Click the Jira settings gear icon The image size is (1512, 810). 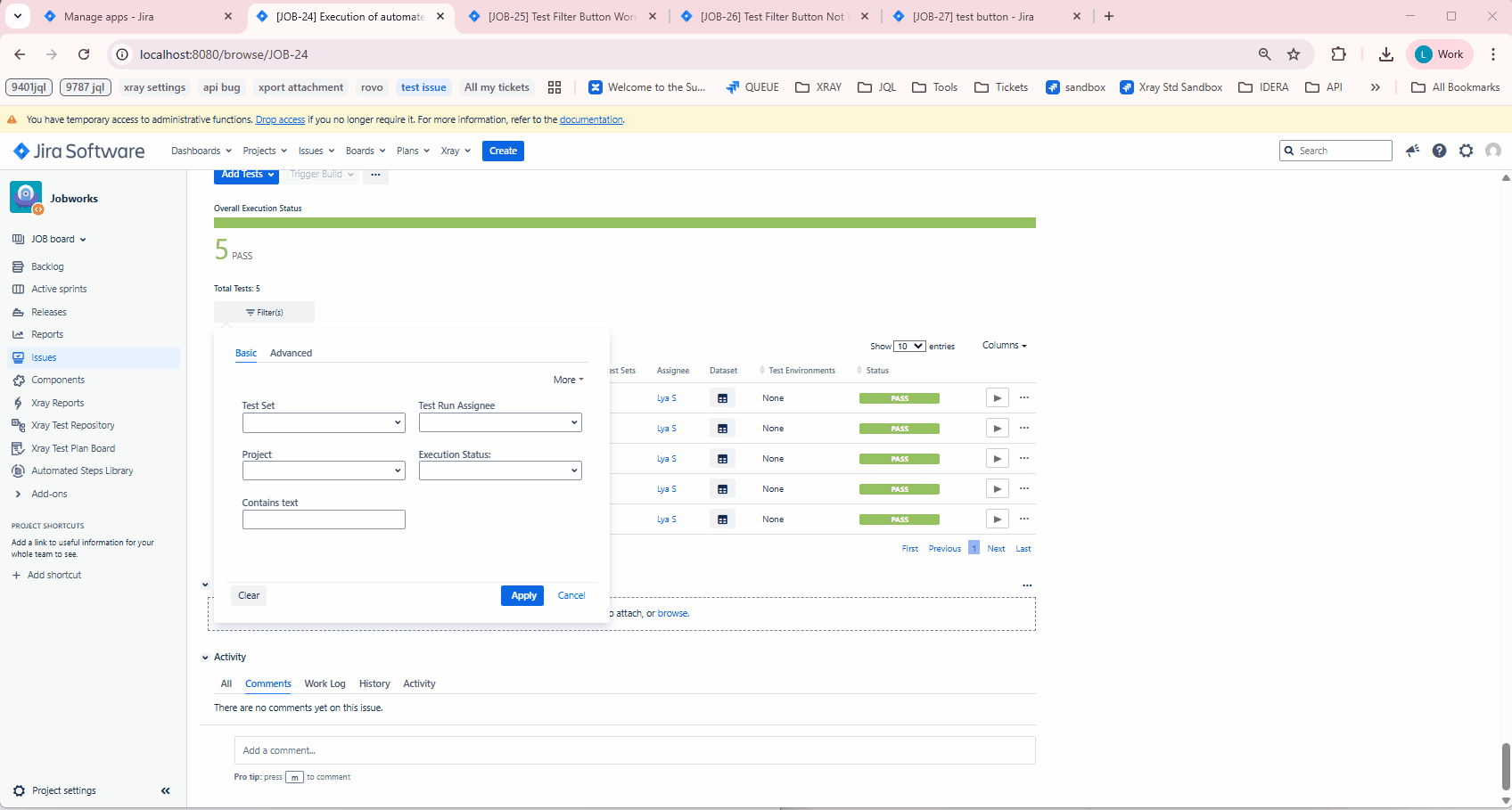[x=1466, y=151]
